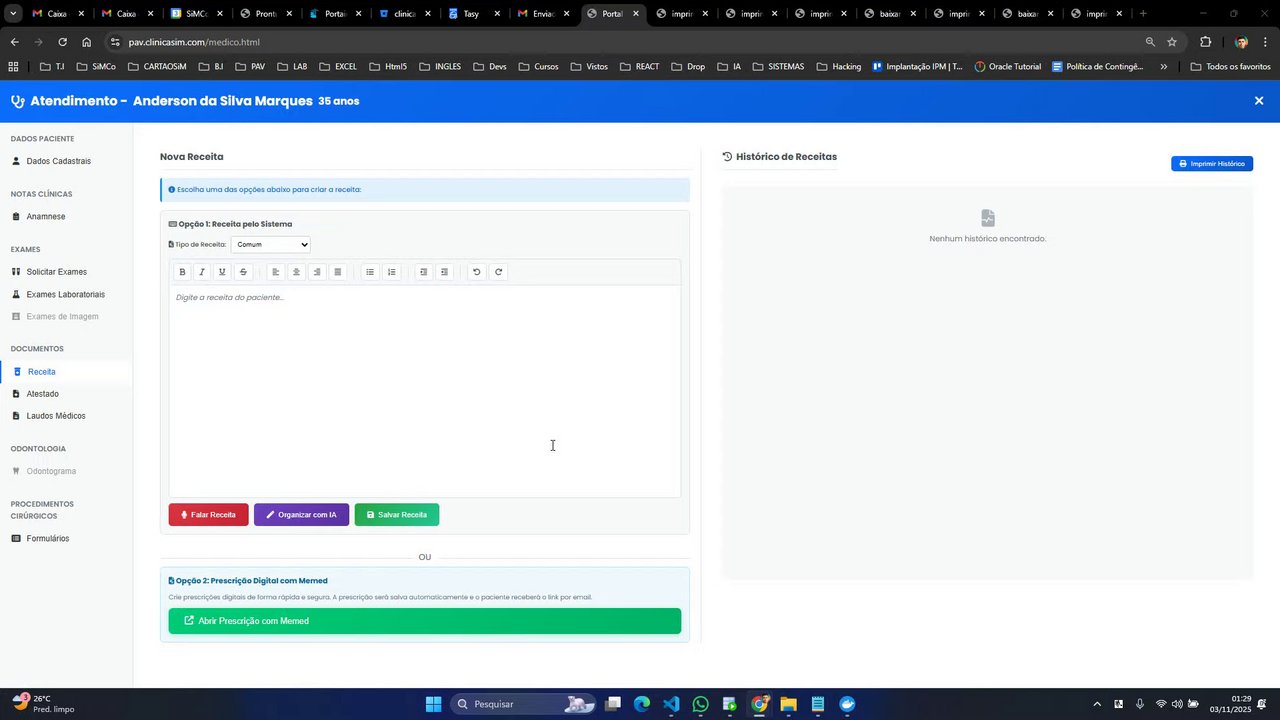The width and height of the screenshot is (1280, 720).
Task: Redo the last edit in the editor
Action: coord(499,272)
